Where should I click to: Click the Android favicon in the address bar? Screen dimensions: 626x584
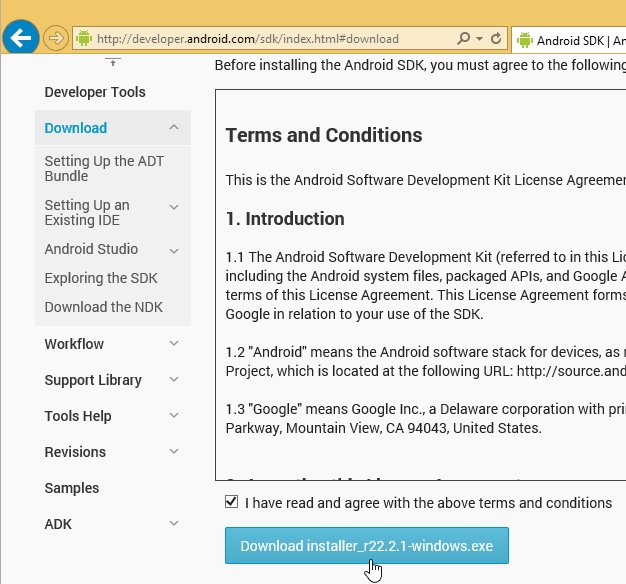tap(84, 38)
